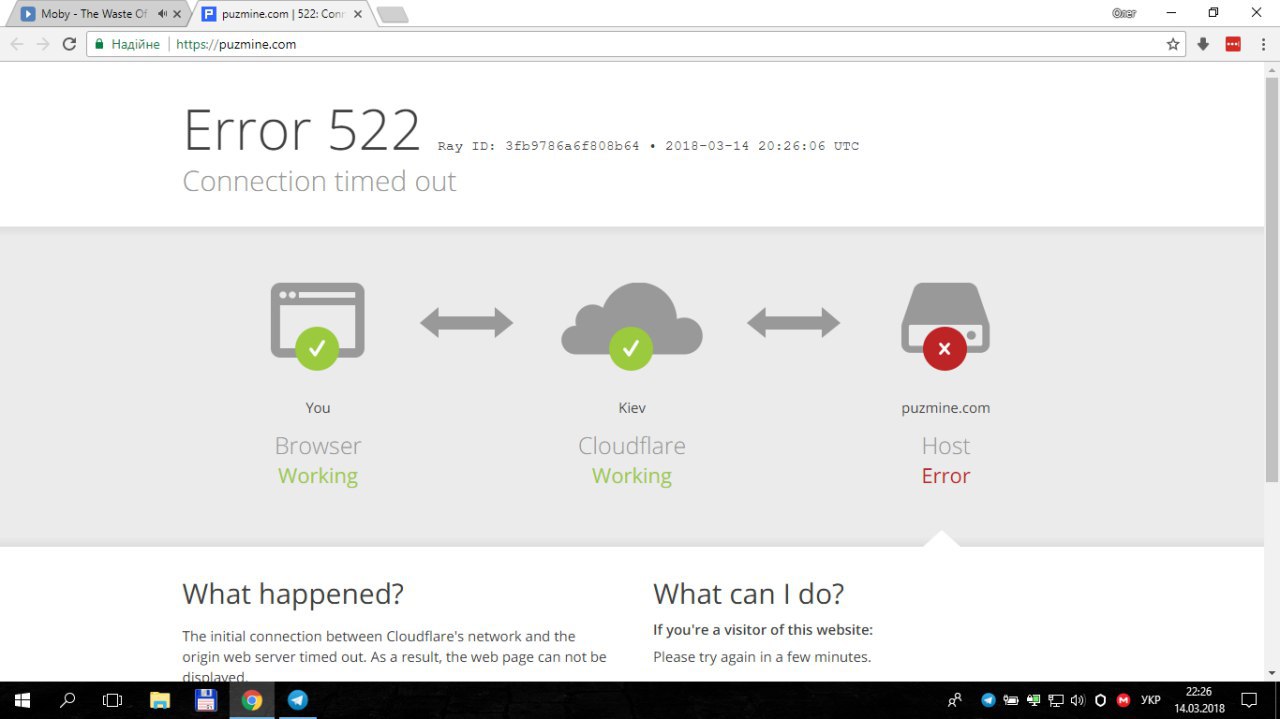
Task: Reload the puzmine.com page
Action: click(x=69, y=44)
